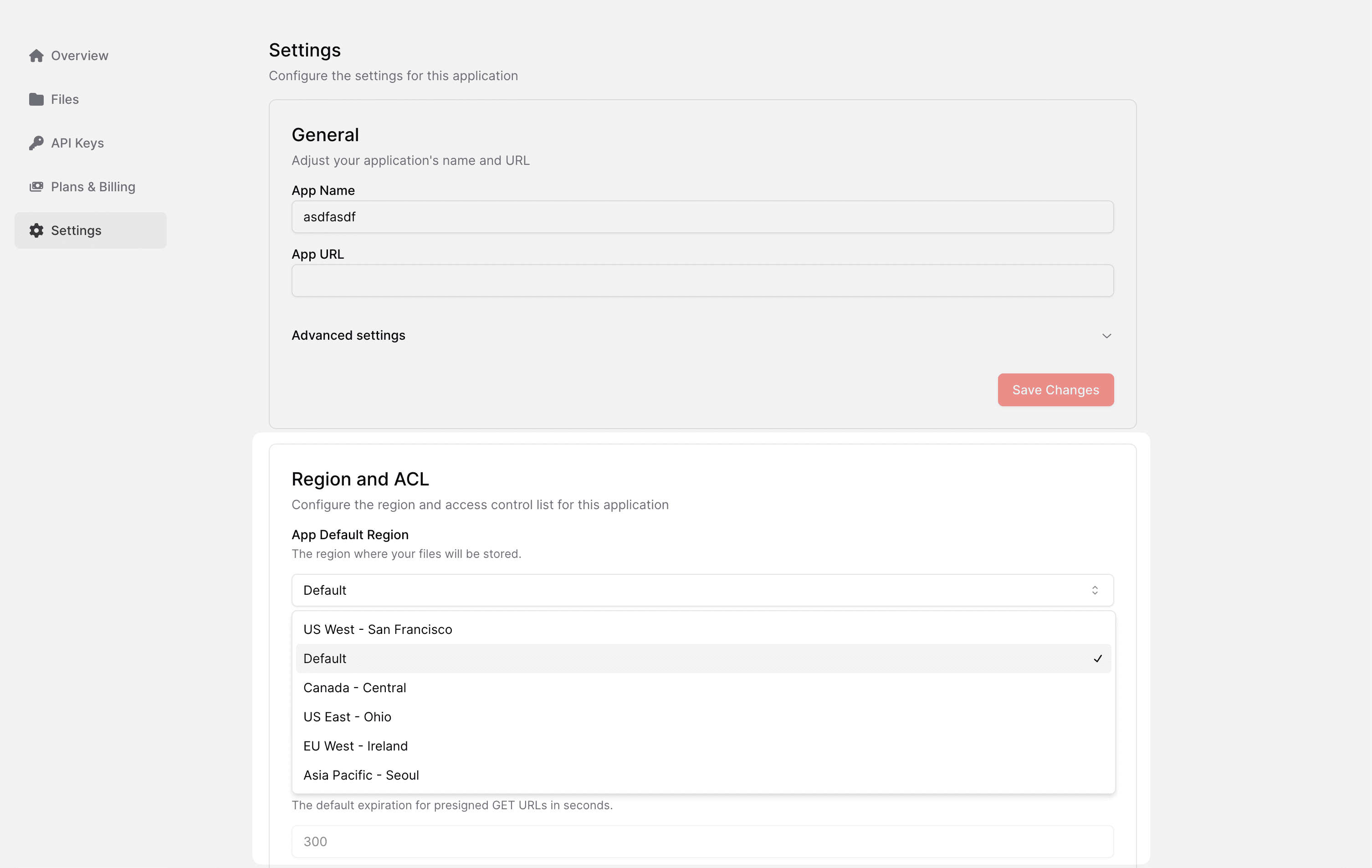1372x868 pixels.
Task: Go to Plans & Billing page
Action: pyautogui.click(x=93, y=187)
